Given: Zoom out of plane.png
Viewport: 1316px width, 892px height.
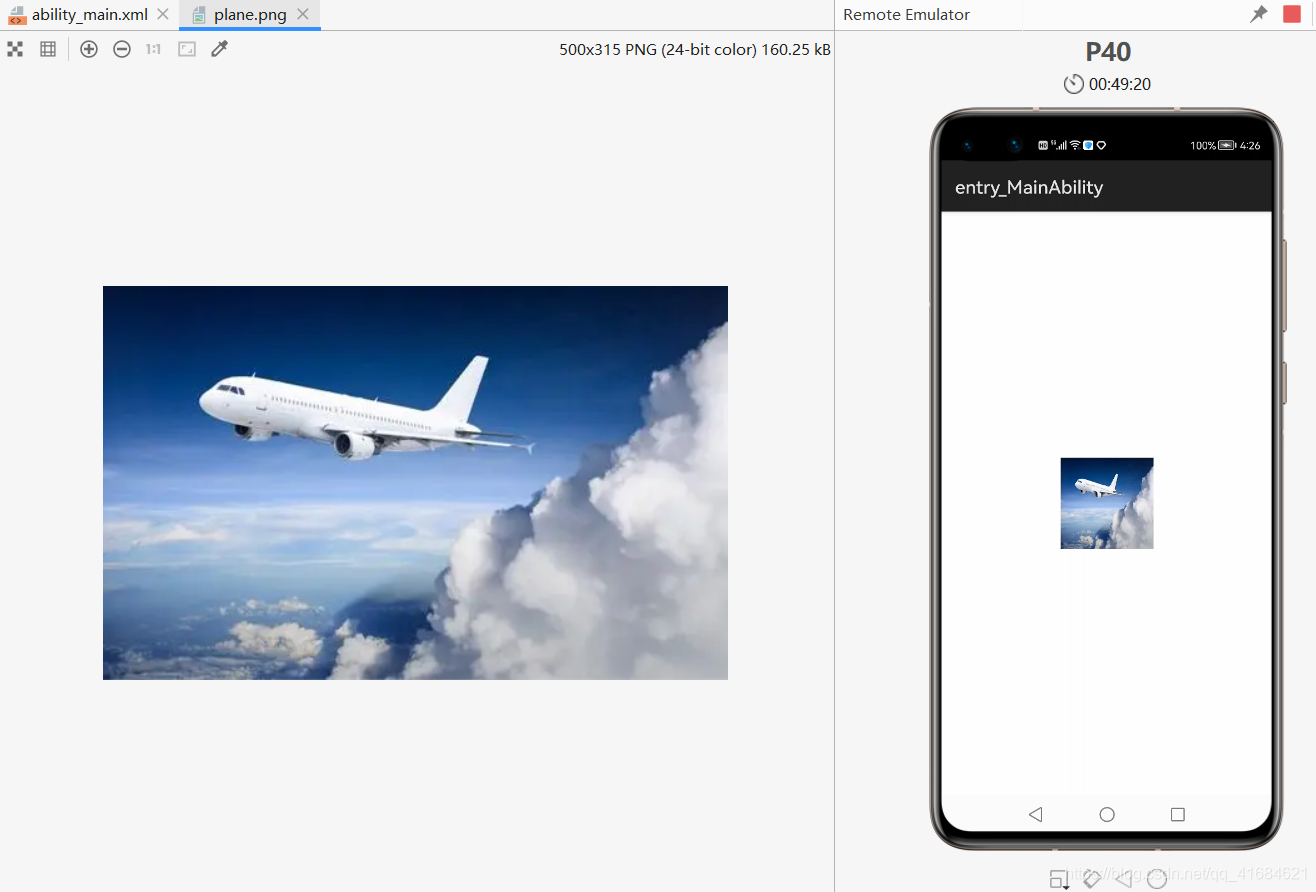Looking at the screenshot, I should (121, 49).
